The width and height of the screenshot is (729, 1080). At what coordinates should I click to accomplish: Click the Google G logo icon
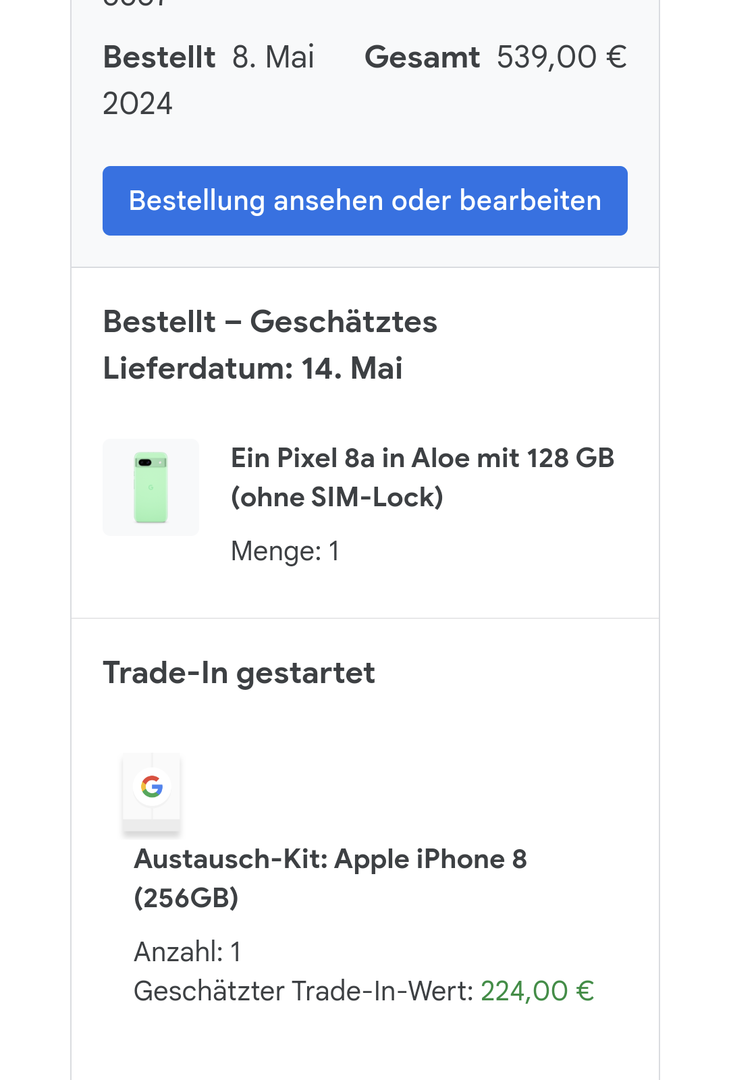pyautogui.click(x=152, y=787)
